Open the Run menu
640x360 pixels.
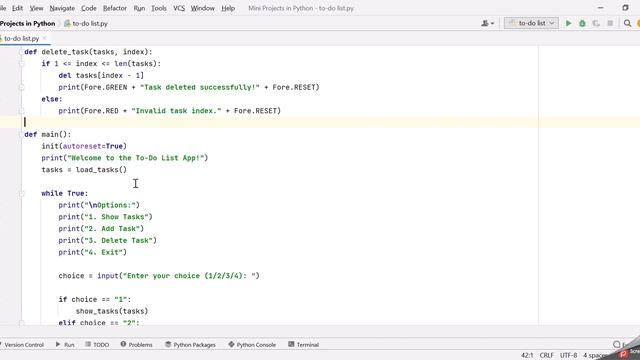139,8
